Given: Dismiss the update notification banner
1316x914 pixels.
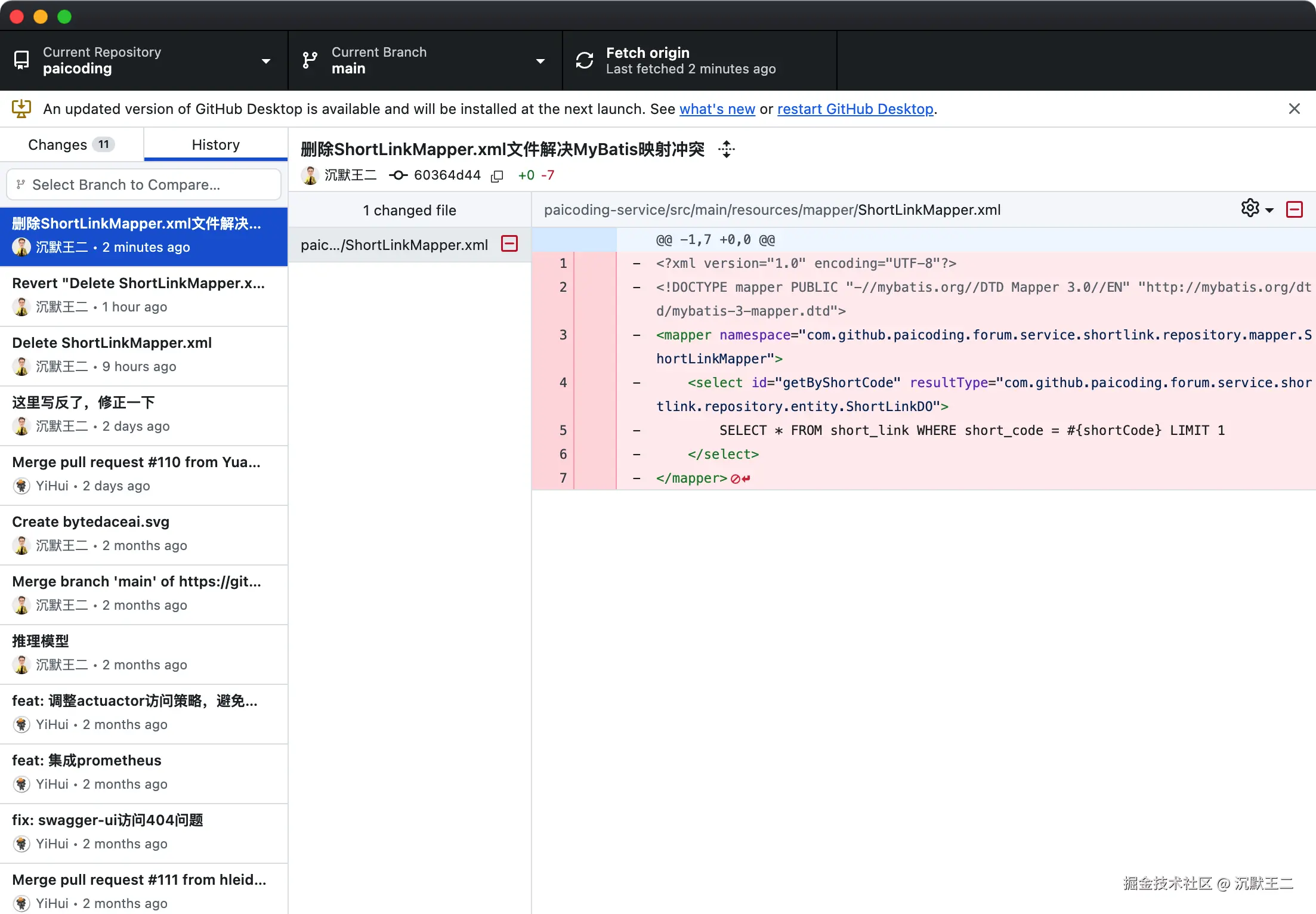Looking at the screenshot, I should tap(1294, 109).
